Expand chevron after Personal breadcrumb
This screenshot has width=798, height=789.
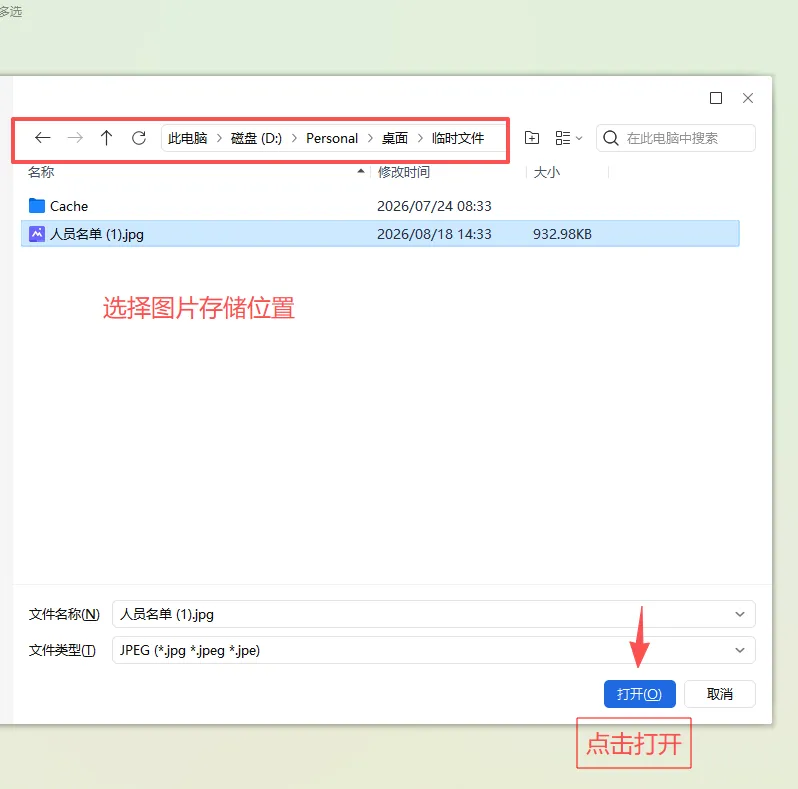[x=370, y=138]
